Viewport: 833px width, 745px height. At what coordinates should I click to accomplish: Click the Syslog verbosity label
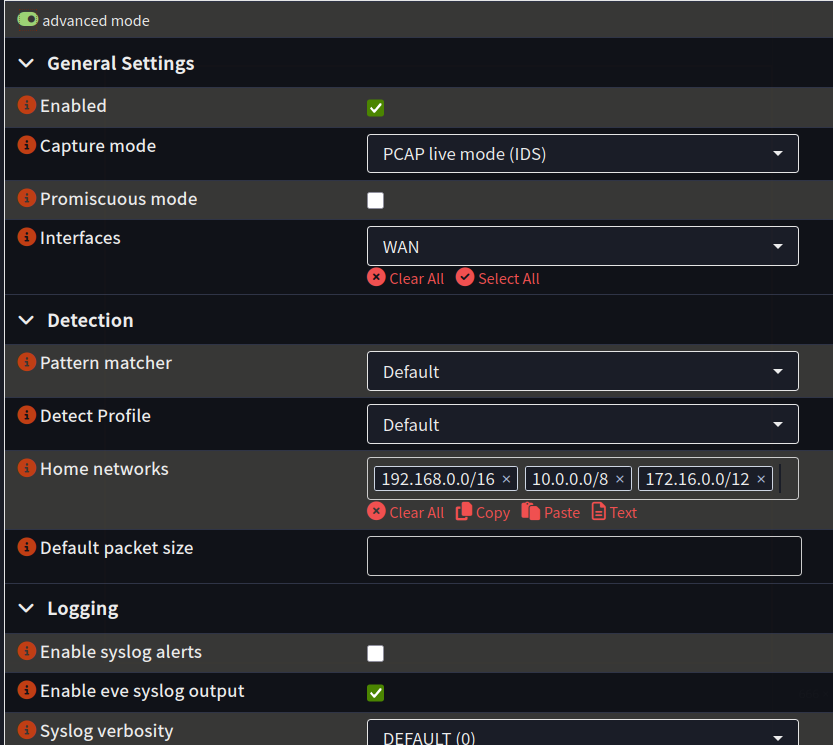[107, 731]
